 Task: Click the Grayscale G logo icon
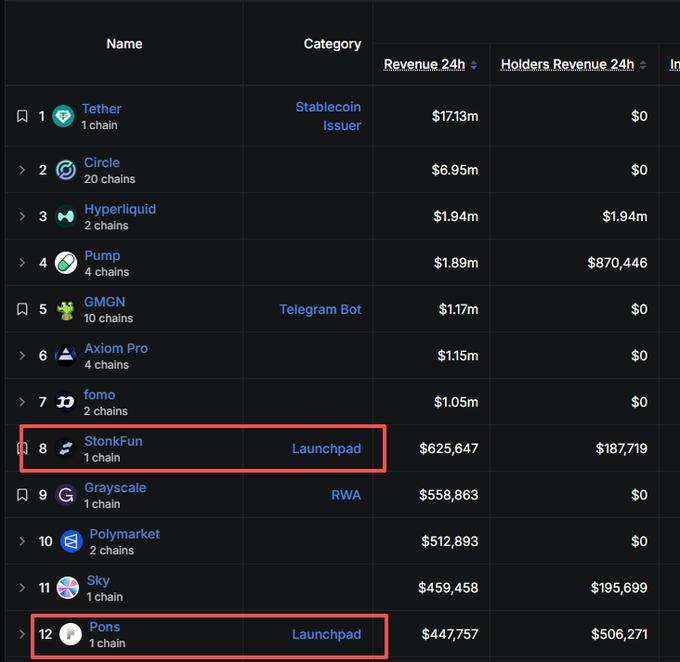66,495
